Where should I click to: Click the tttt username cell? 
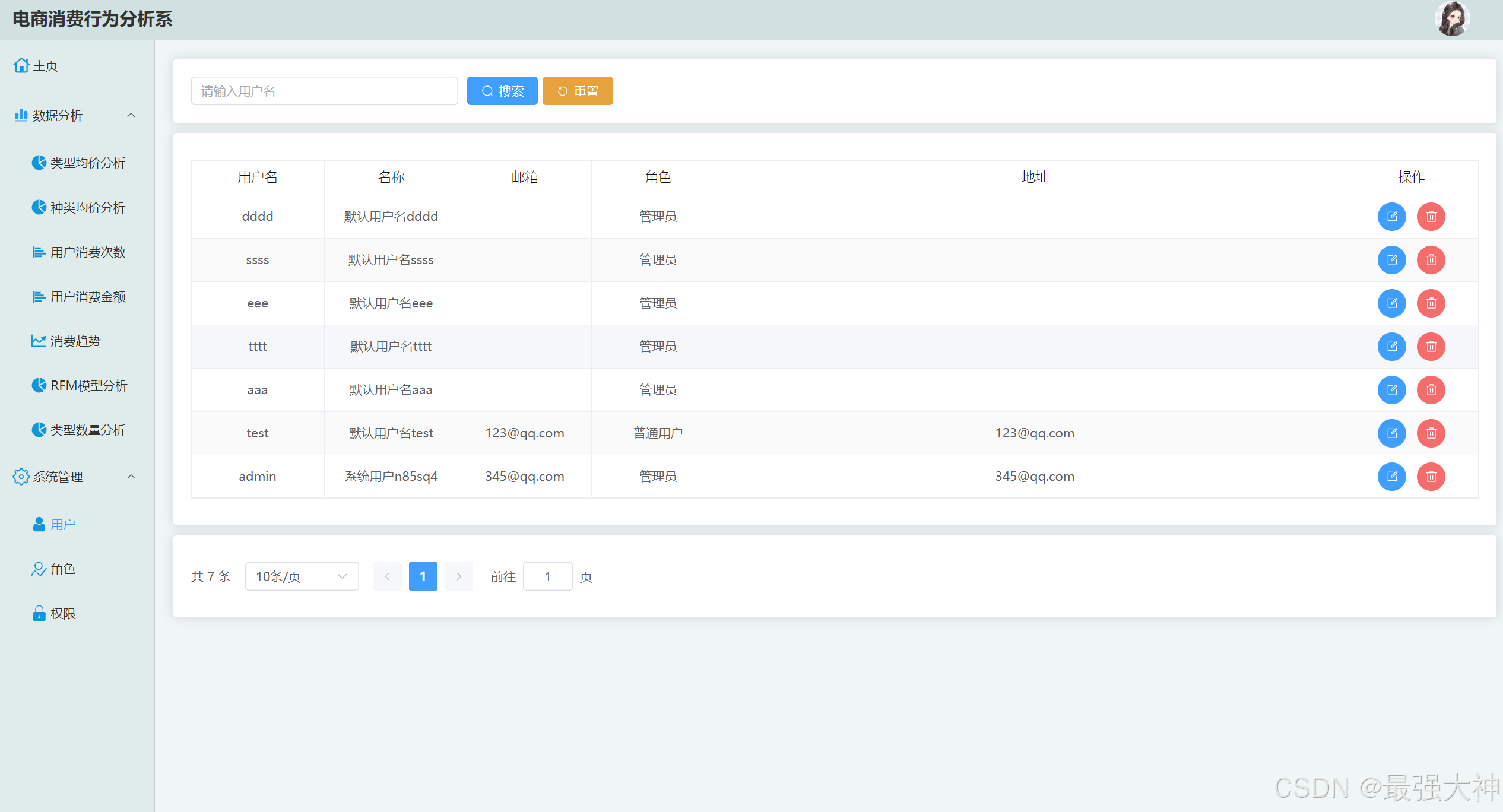[x=258, y=347]
